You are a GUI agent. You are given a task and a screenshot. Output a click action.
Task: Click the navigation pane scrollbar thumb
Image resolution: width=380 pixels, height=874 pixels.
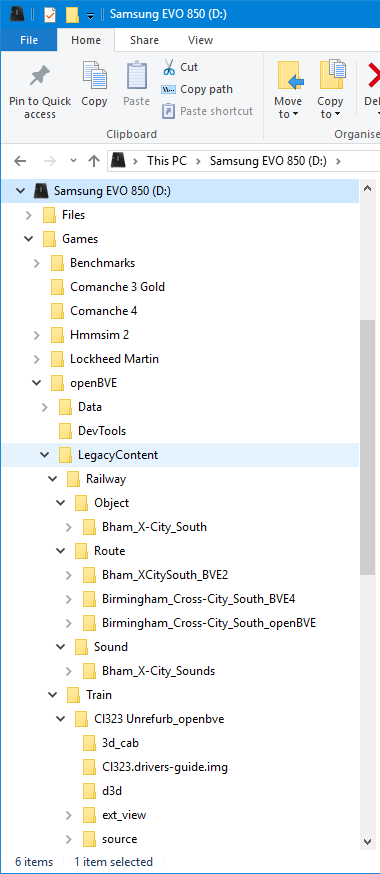(368, 448)
